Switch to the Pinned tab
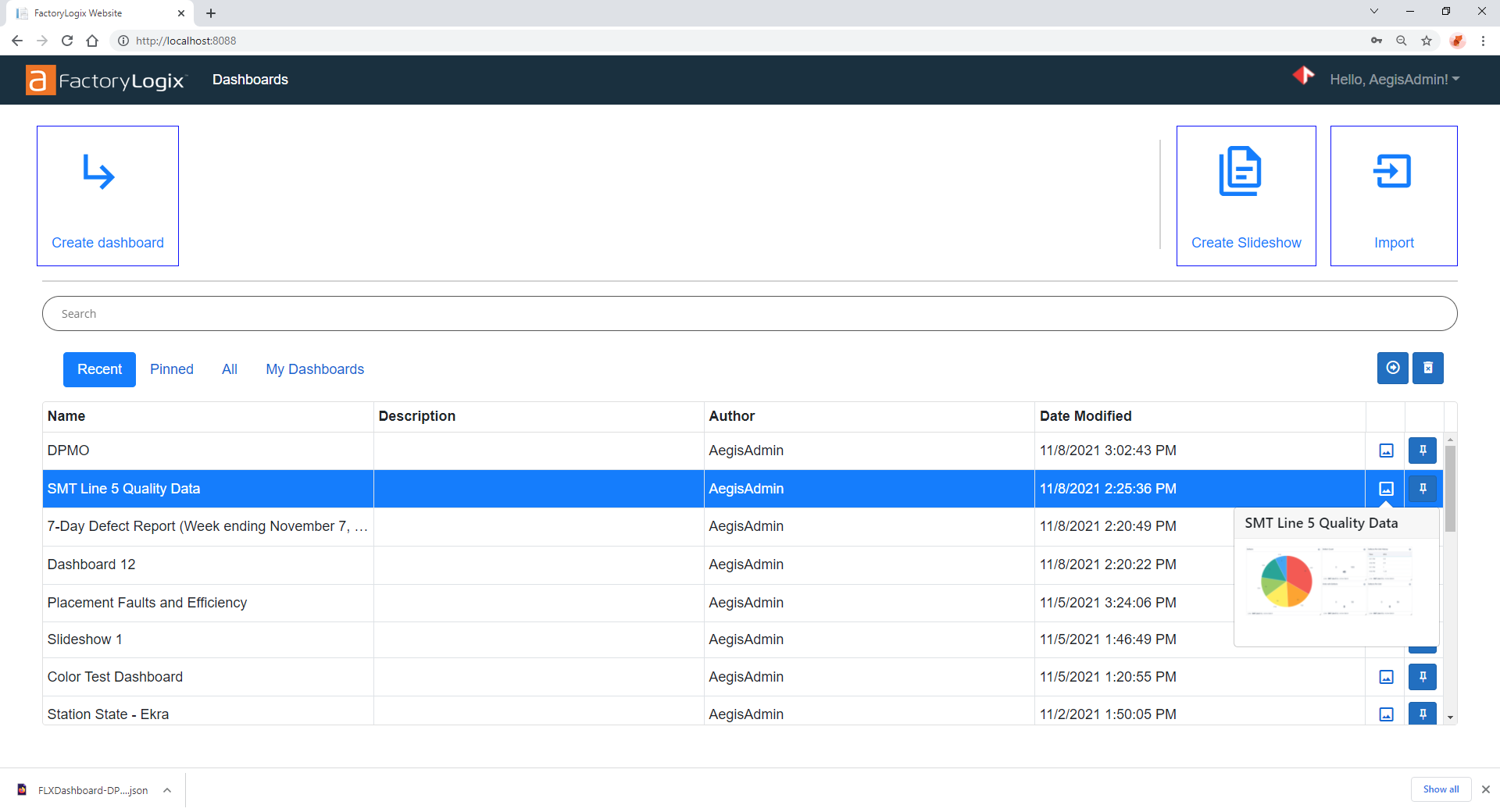 tap(172, 369)
